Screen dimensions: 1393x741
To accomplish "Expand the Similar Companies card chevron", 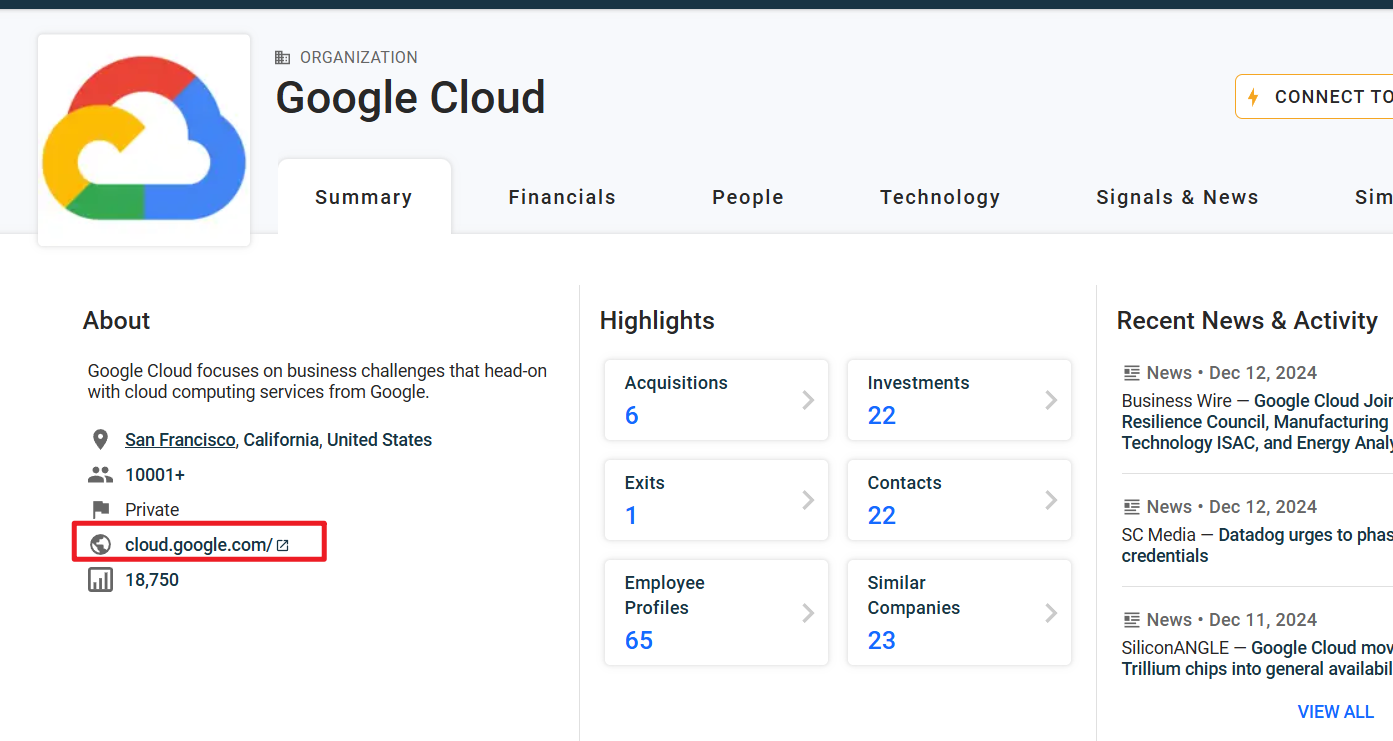I will [1051, 613].
